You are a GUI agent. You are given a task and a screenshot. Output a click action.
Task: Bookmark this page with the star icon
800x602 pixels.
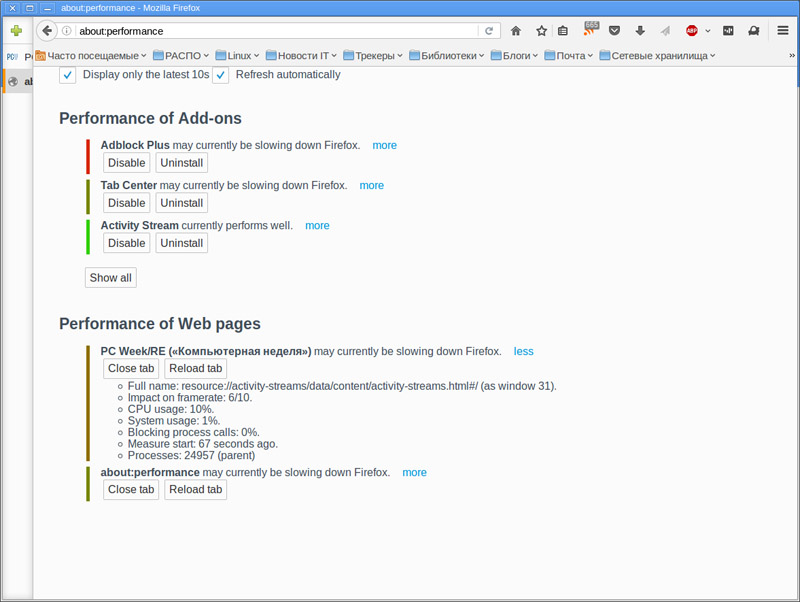coord(541,31)
